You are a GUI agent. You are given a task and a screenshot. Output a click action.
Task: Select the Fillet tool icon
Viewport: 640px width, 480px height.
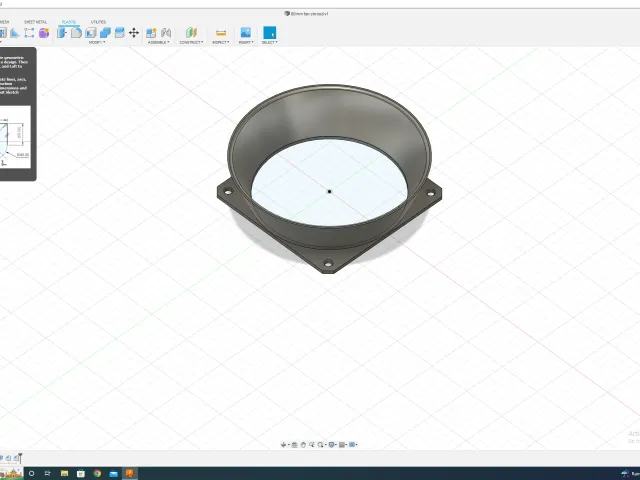coord(76,33)
